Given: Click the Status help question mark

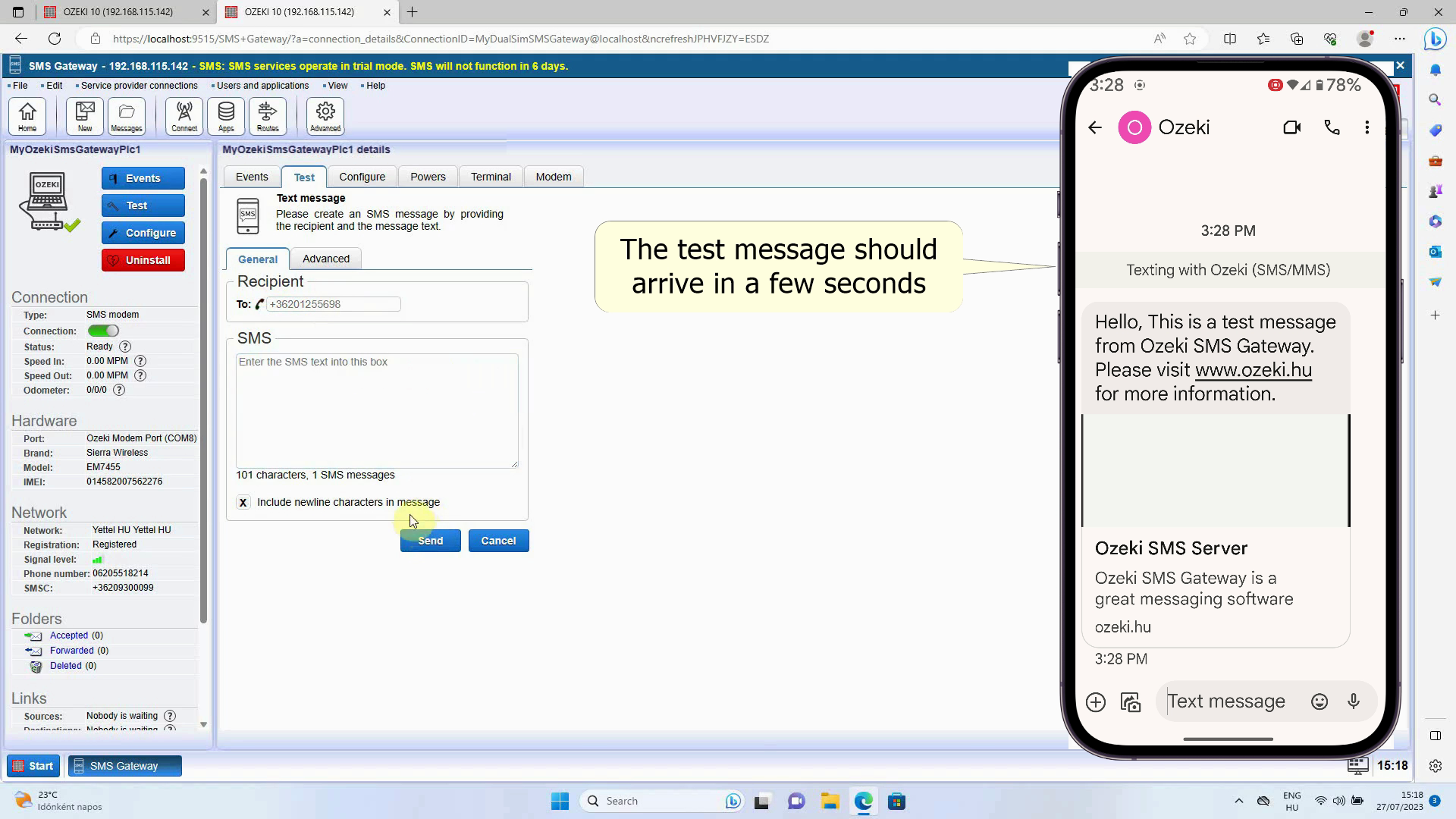Looking at the screenshot, I should (125, 347).
